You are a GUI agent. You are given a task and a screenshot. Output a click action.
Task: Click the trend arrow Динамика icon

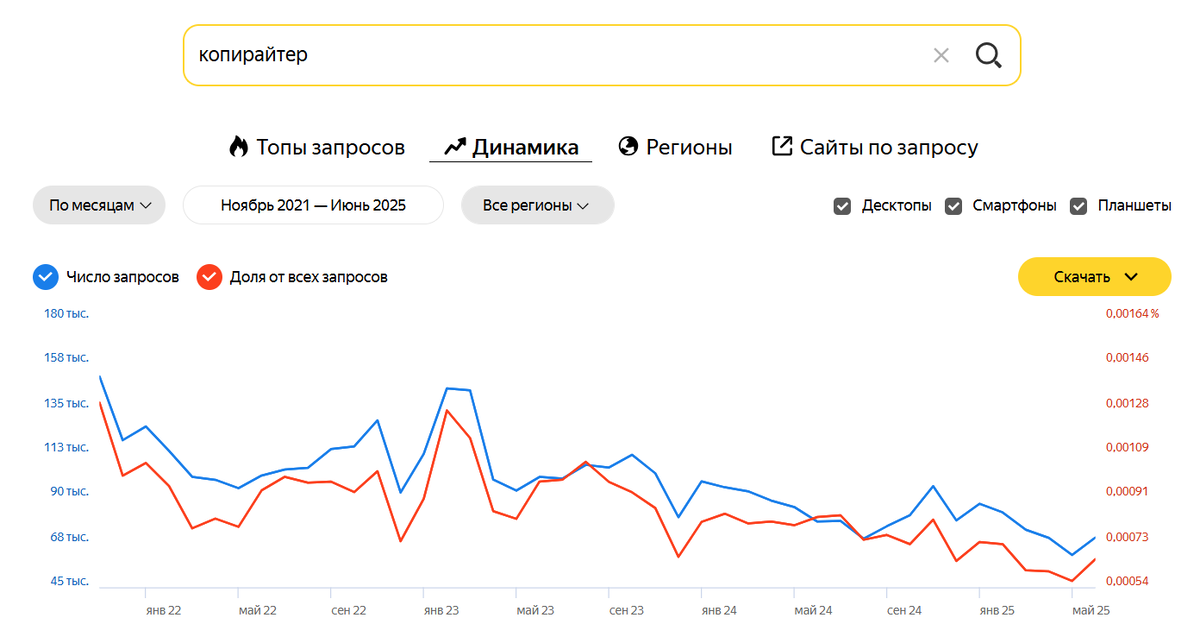455,147
